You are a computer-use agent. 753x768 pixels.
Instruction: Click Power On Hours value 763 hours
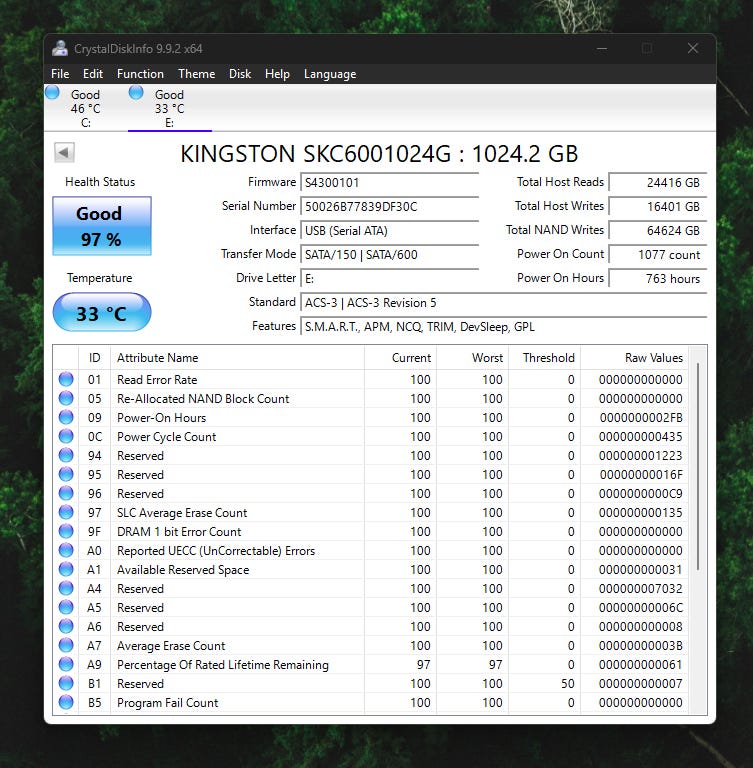coord(658,279)
